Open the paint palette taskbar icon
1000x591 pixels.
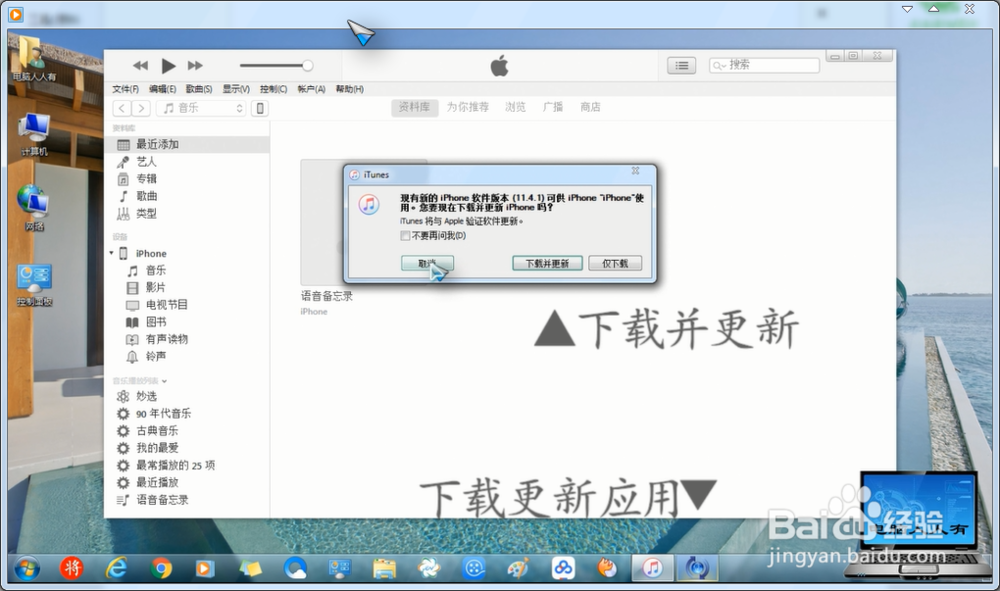tap(518, 567)
